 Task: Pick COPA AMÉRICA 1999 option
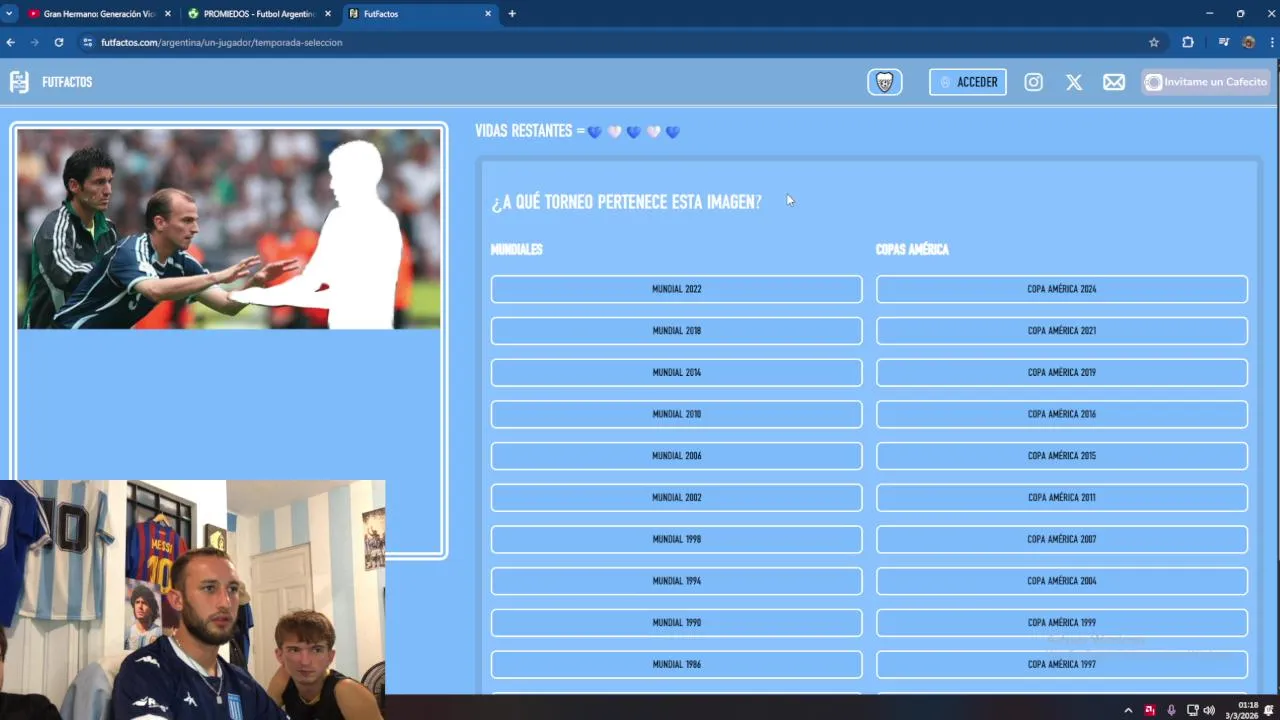pos(1062,622)
